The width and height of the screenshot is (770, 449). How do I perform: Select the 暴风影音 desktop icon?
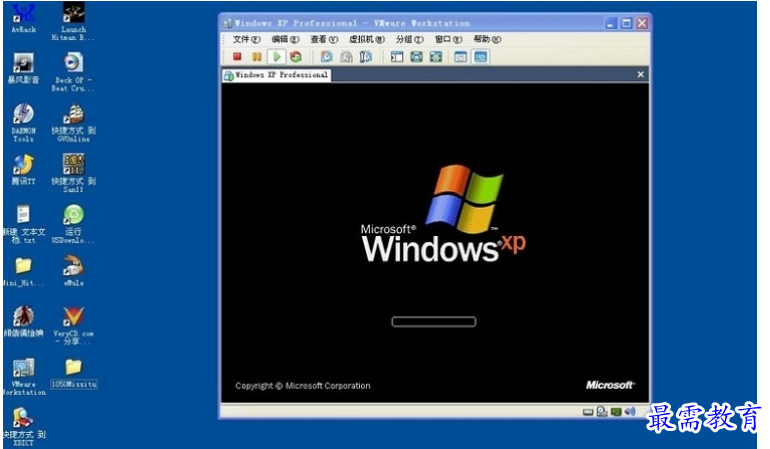coord(23,69)
